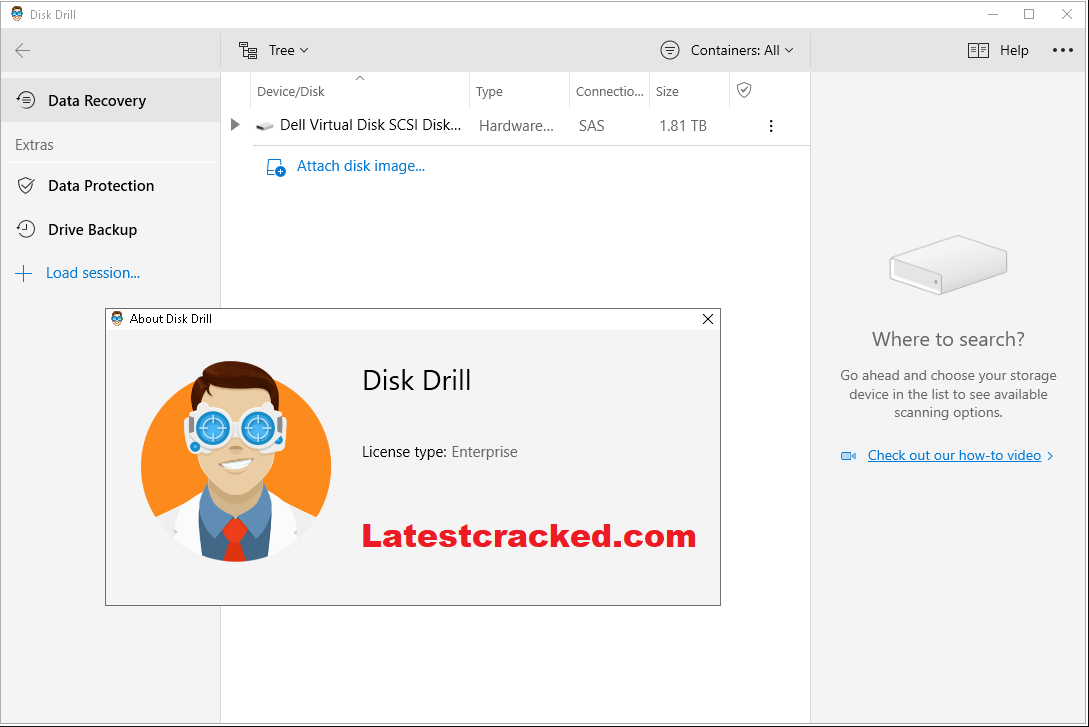
Task: Go back using the back arrow
Action: pos(23,50)
